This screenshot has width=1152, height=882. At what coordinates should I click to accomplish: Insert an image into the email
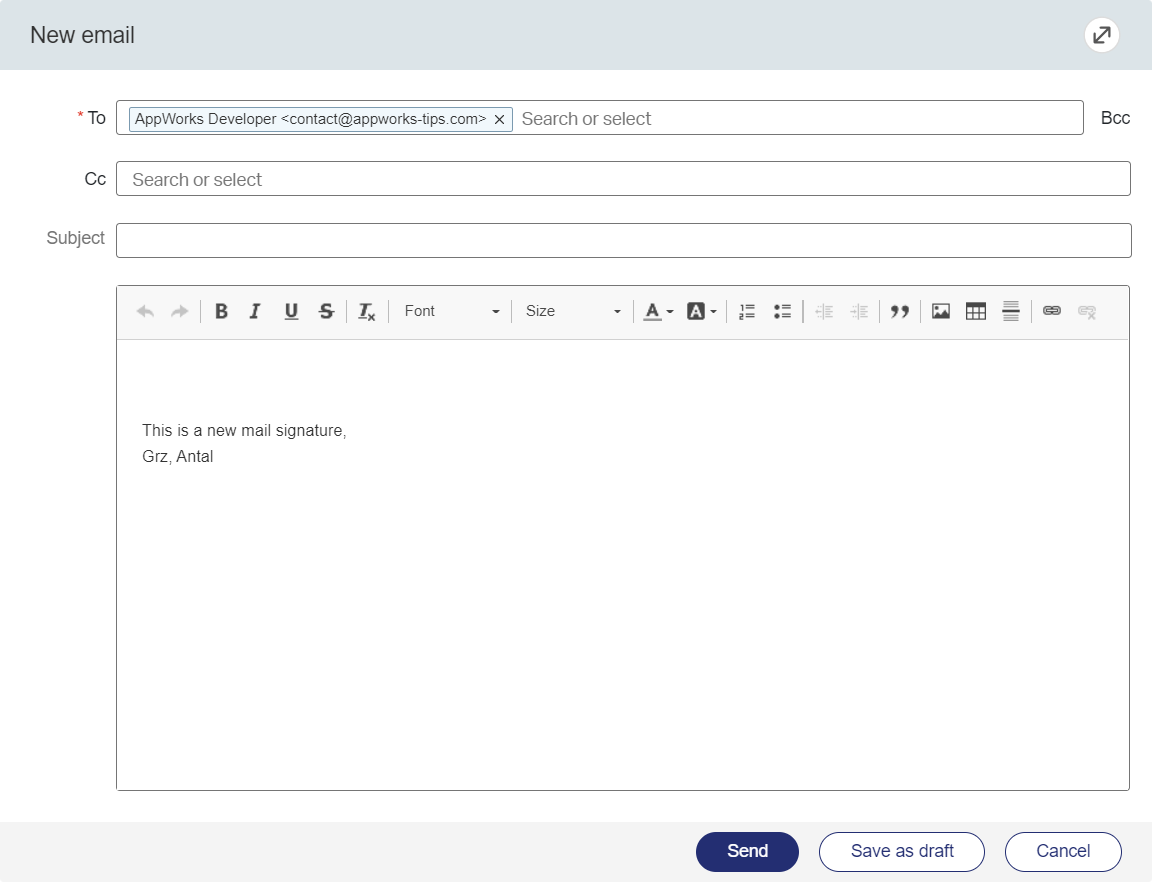click(x=940, y=311)
